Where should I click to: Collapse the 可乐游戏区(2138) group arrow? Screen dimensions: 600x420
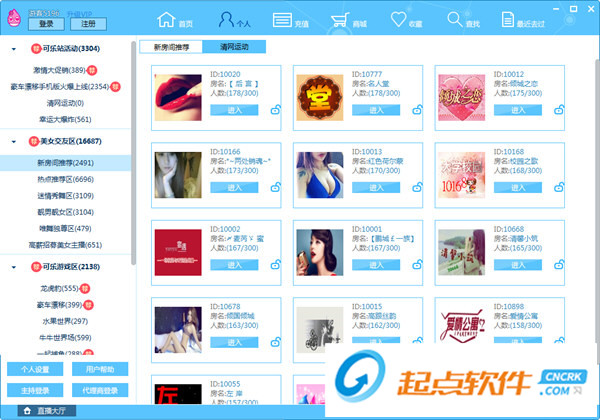[x=14, y=267]
